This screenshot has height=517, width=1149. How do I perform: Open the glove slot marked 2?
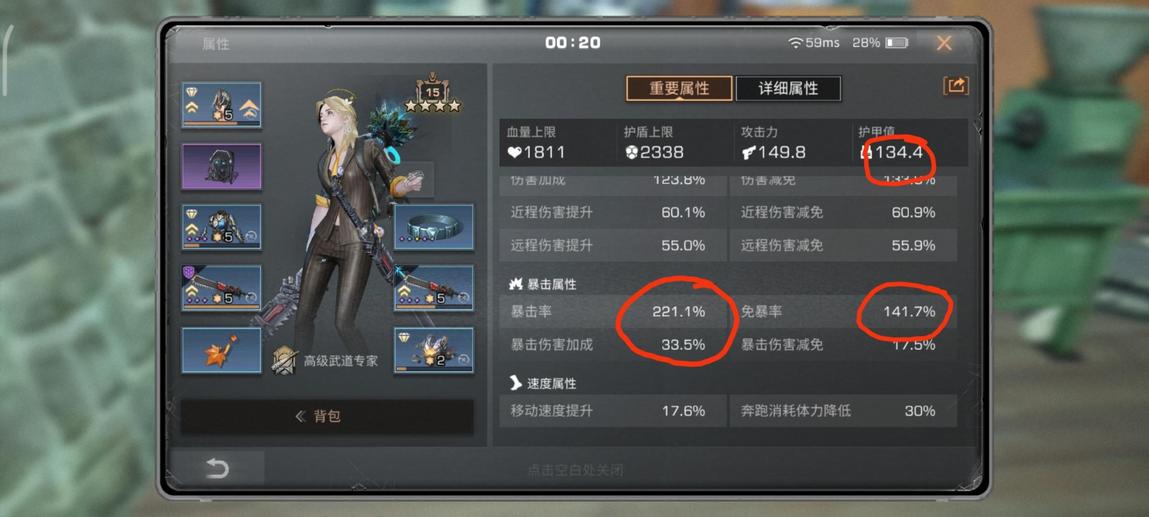434,350
